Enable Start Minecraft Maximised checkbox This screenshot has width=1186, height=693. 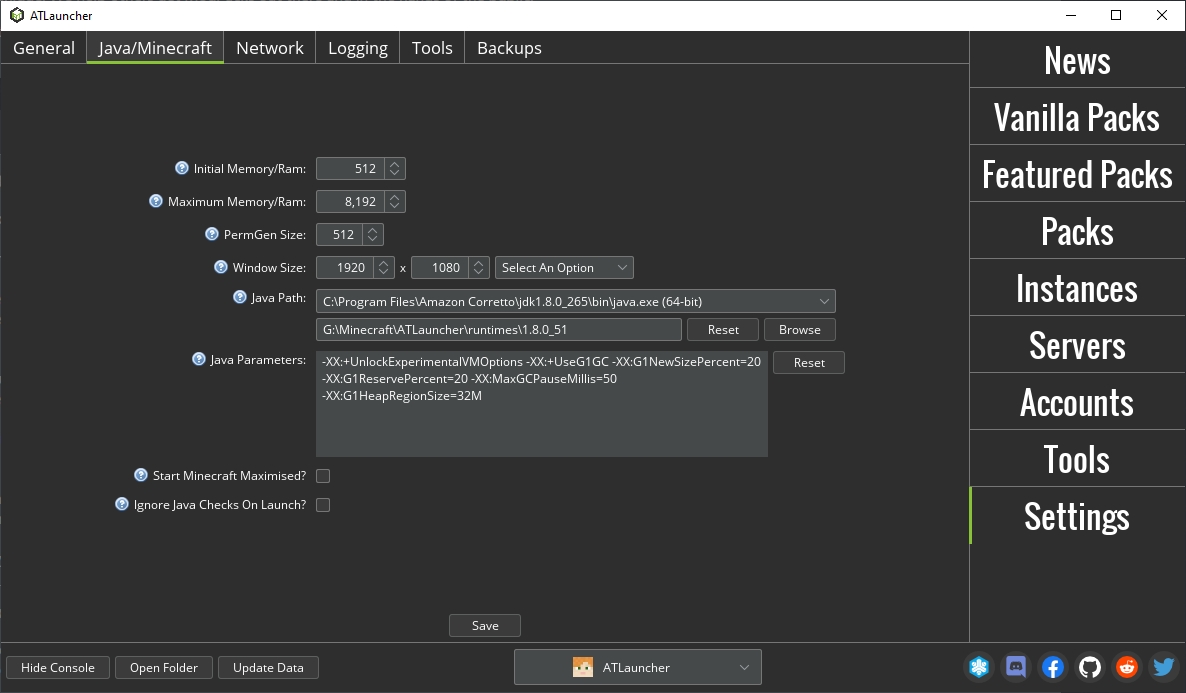coord(323,476)
